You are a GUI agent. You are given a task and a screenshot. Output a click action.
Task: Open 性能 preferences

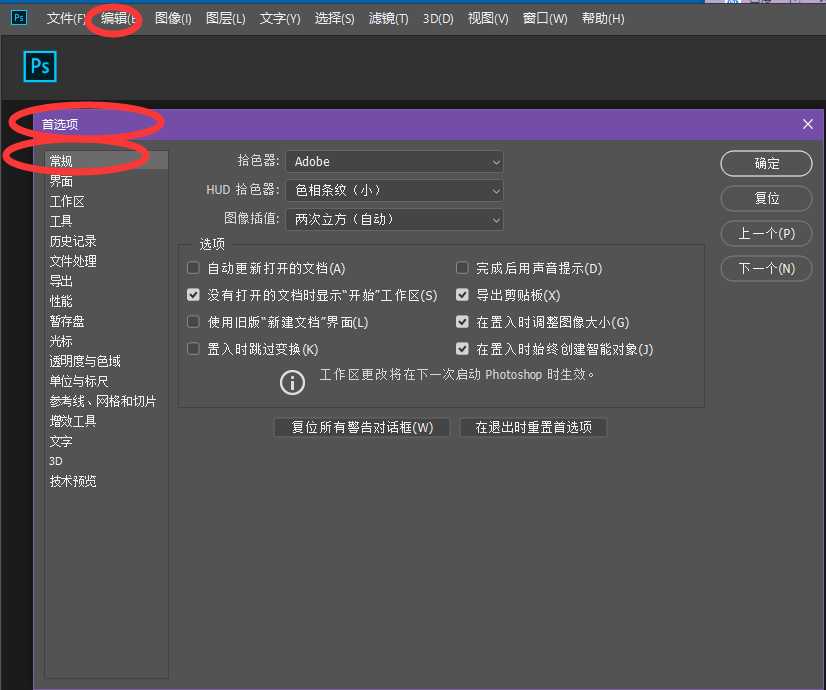point(61,301)
